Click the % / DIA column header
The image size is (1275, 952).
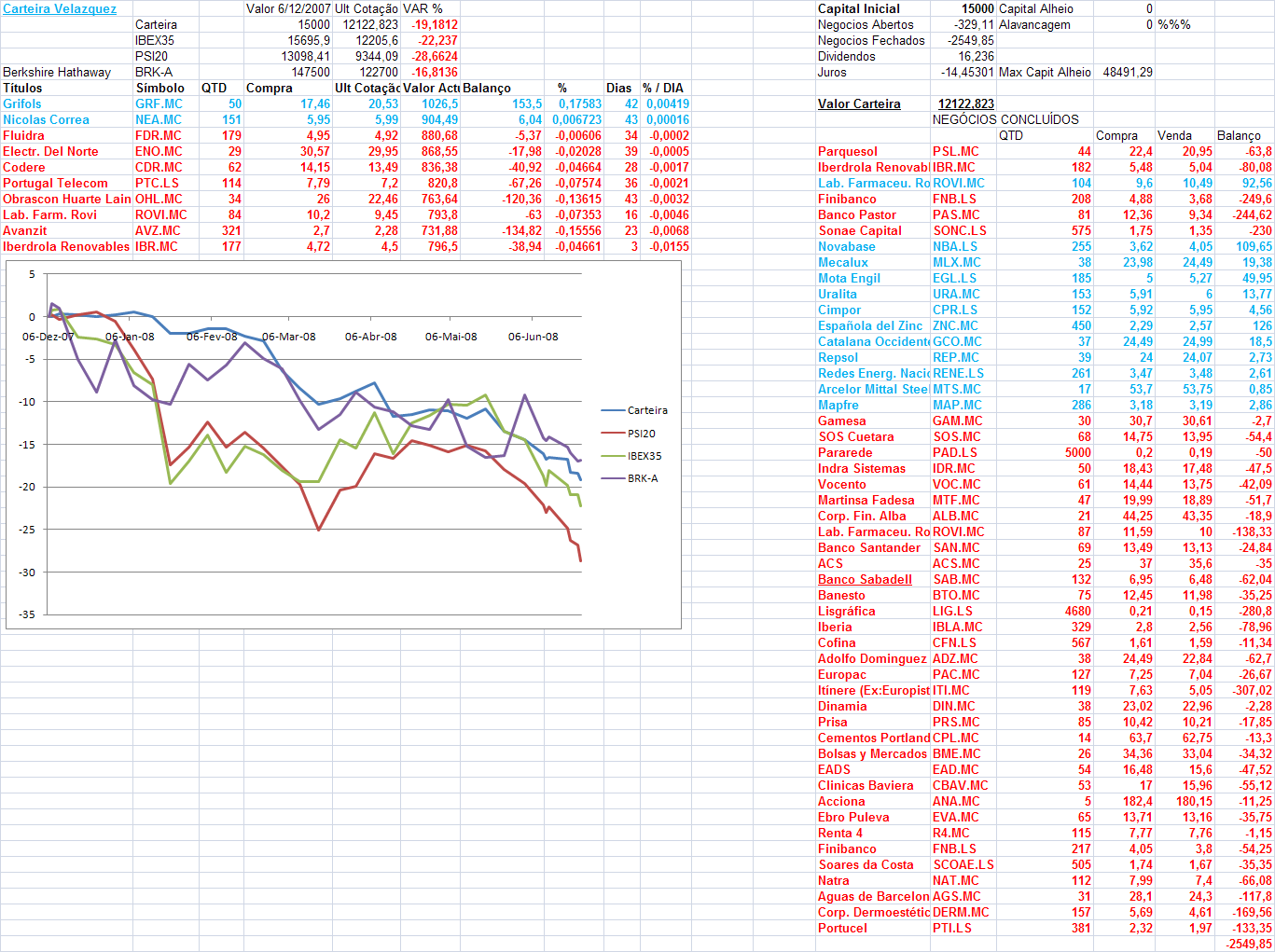(663, 89)
